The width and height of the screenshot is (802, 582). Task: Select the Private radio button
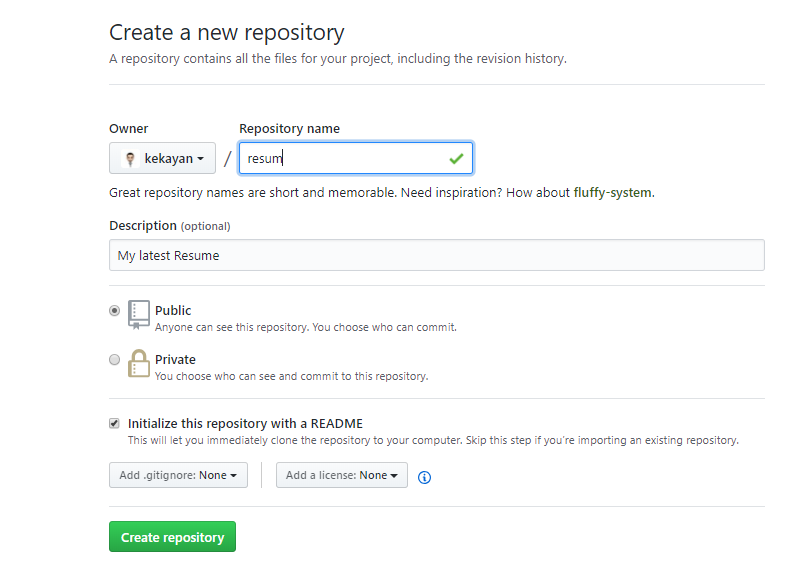[x=115, y=360]
